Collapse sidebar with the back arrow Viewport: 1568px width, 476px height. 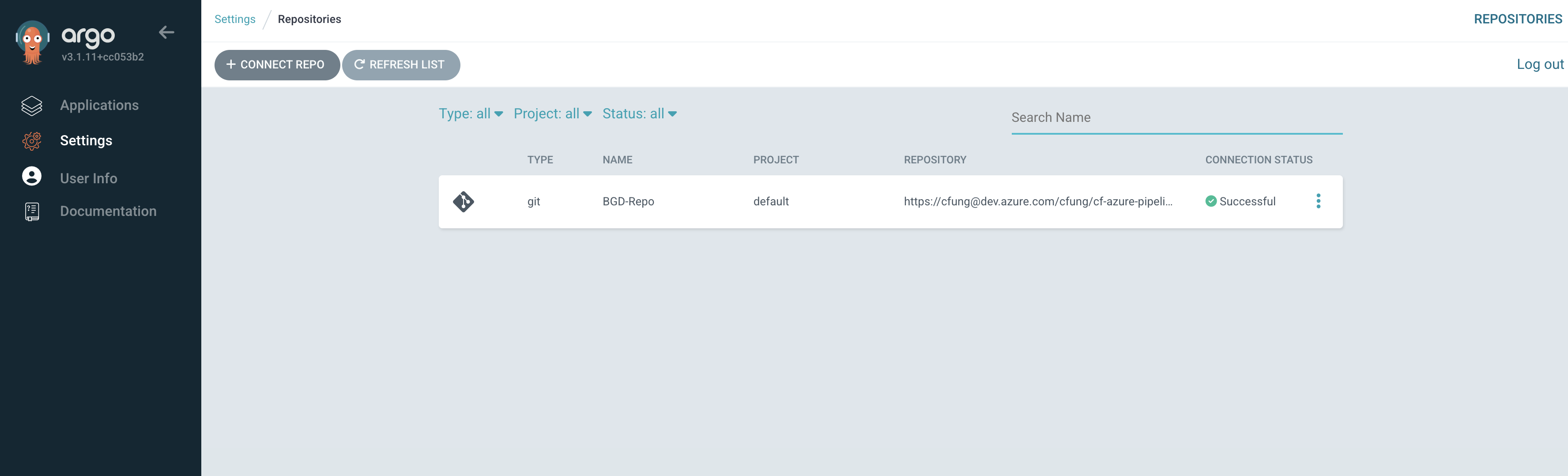pos(166,33)
